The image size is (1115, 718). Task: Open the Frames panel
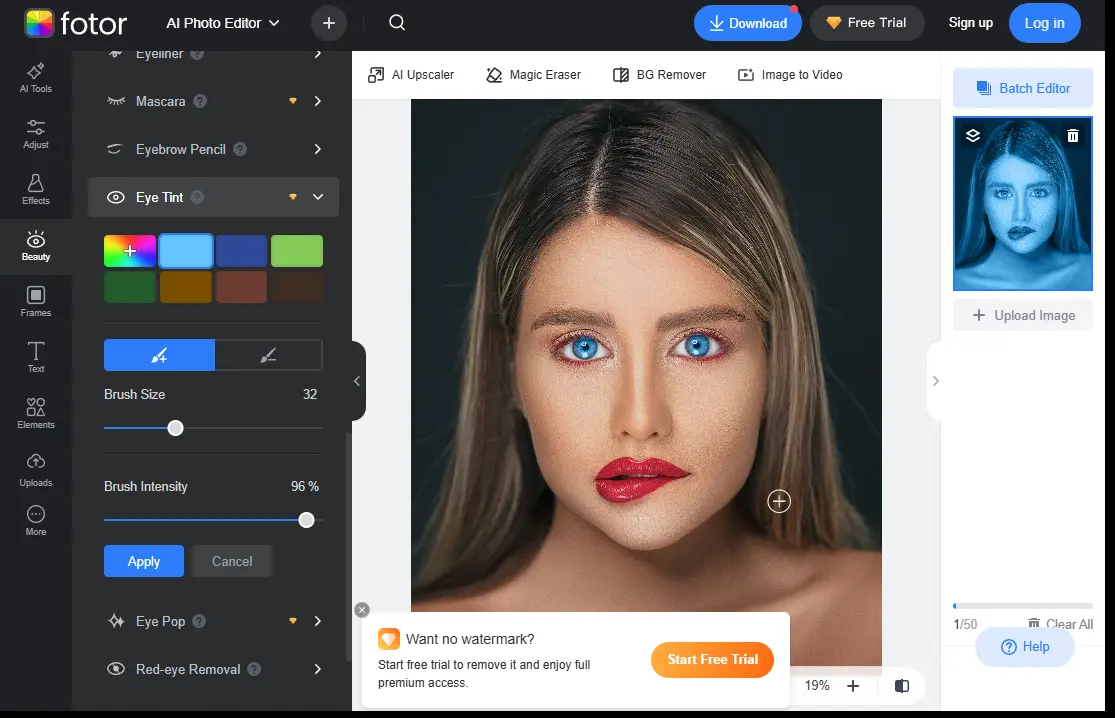[x=36, y=302]
